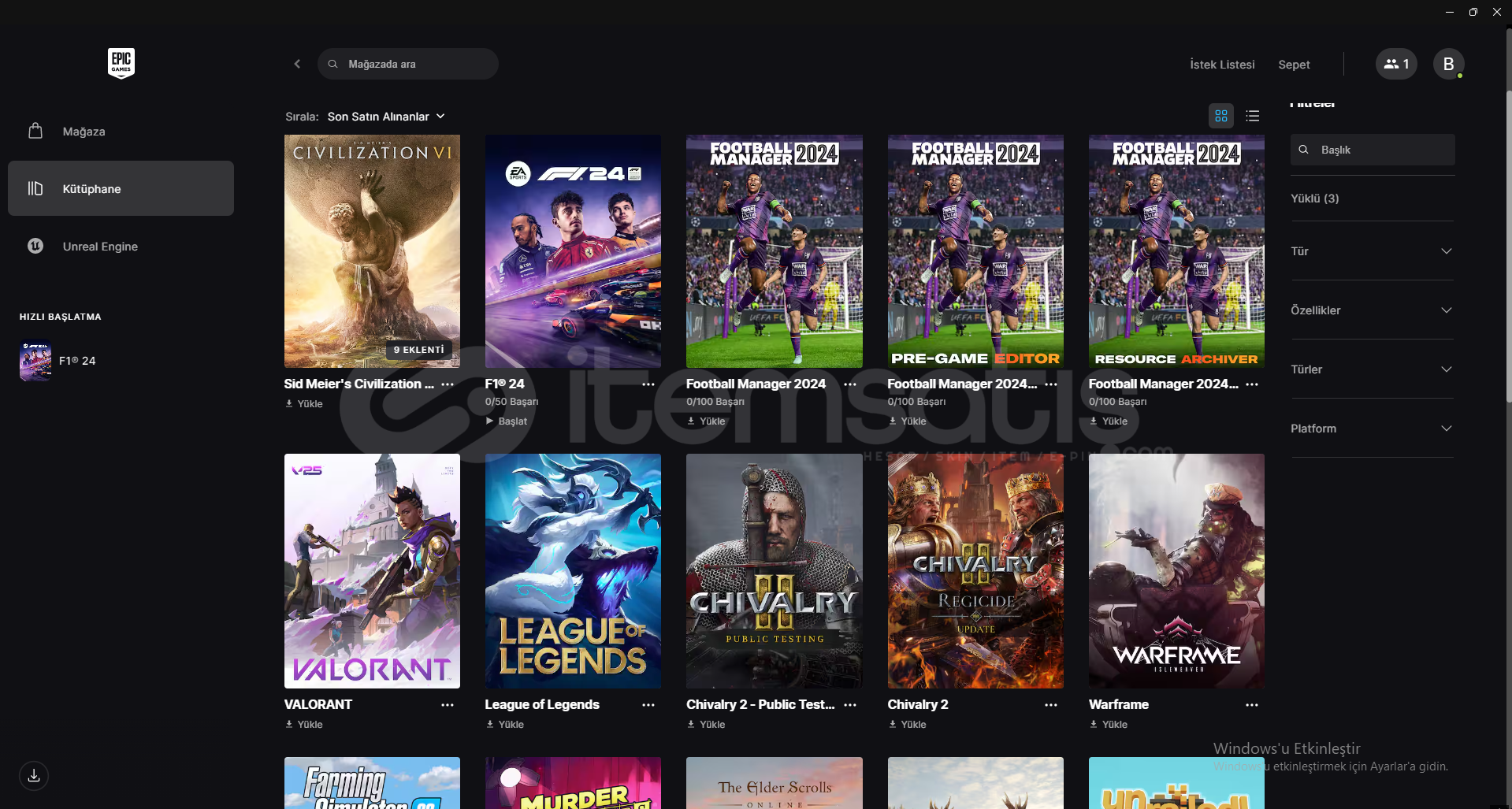Open Chivalry 2 Public Testing cover
1512x809 pixels.
tap(774, 571)
